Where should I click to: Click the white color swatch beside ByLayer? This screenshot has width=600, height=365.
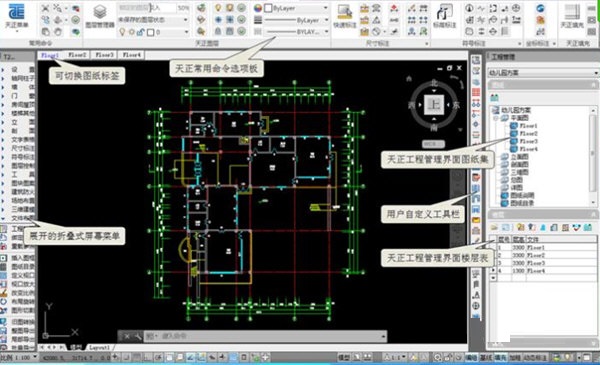[268, 8]
